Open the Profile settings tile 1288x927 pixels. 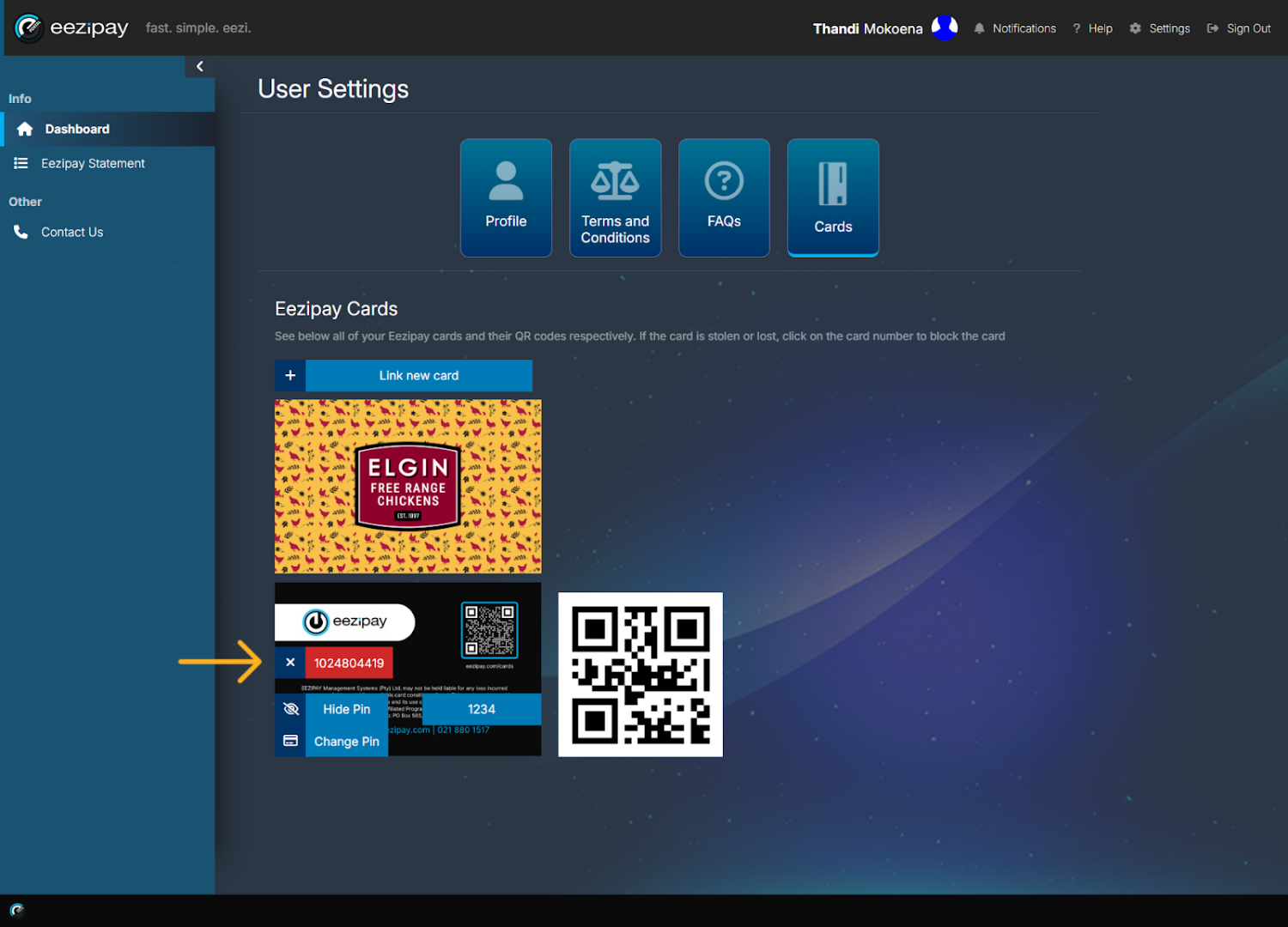tap(506, 197)
